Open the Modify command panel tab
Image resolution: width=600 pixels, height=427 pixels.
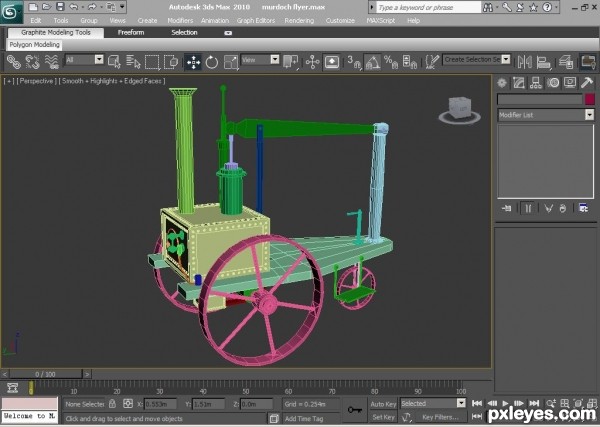click(518, 83)
